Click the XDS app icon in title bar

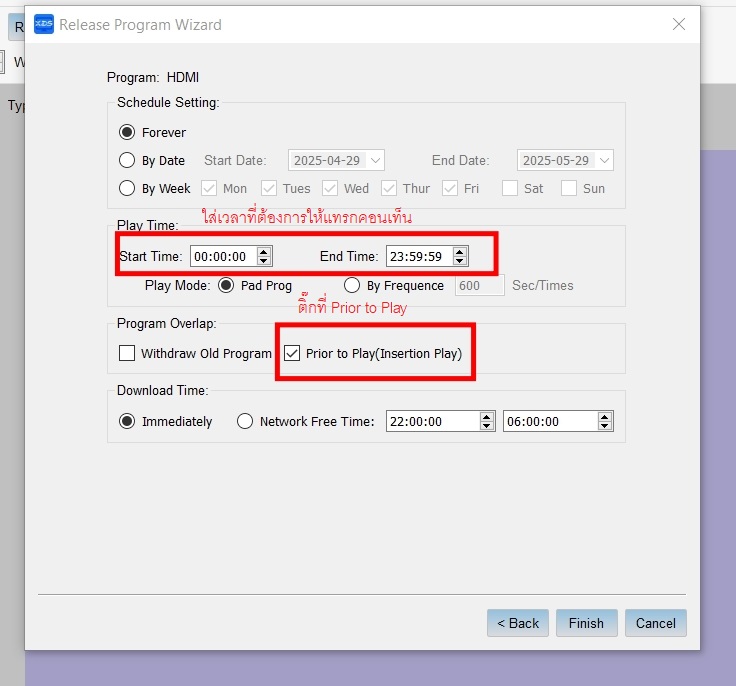(x=44, y=24)
